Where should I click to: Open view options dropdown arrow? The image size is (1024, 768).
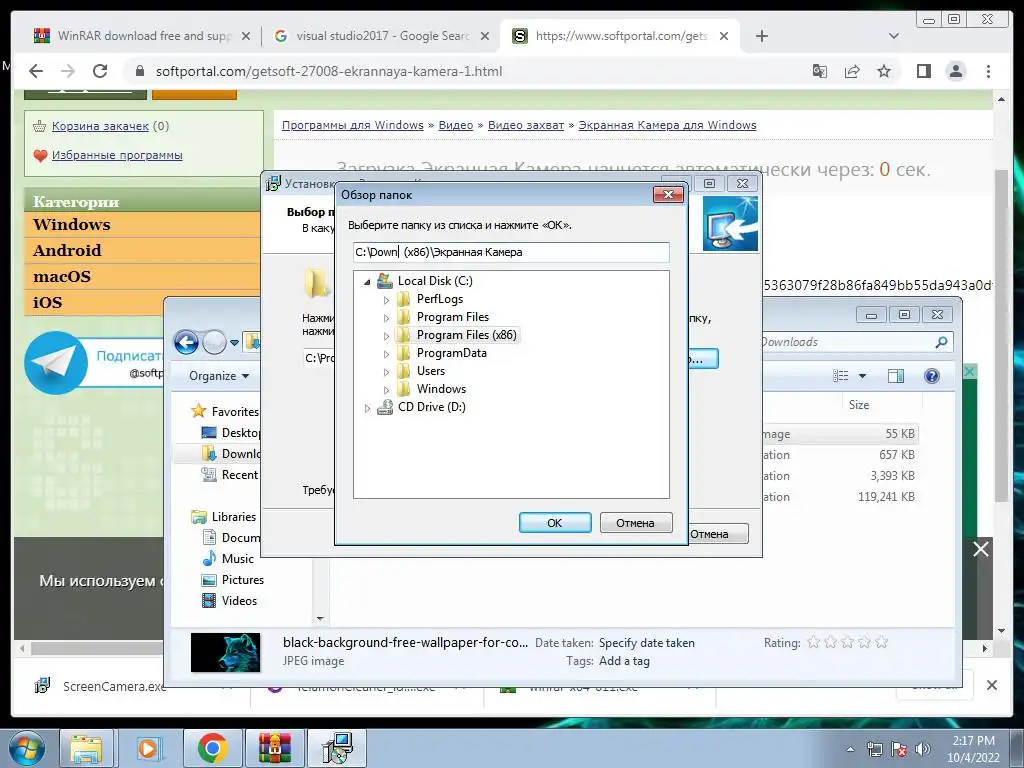pos(862,376)
